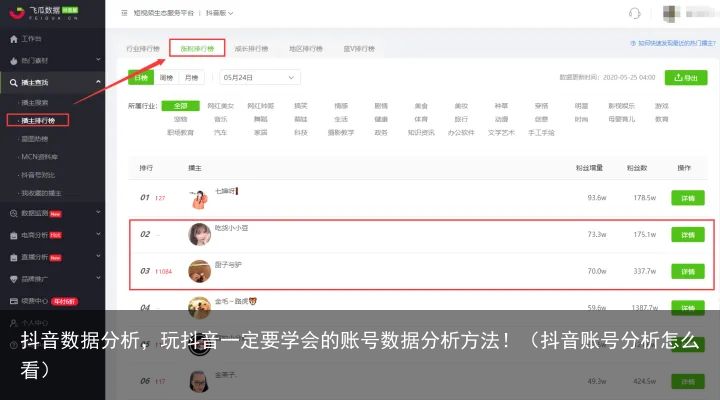
Task: Click the green 导出 export button
Action: [x=686, y=78]
